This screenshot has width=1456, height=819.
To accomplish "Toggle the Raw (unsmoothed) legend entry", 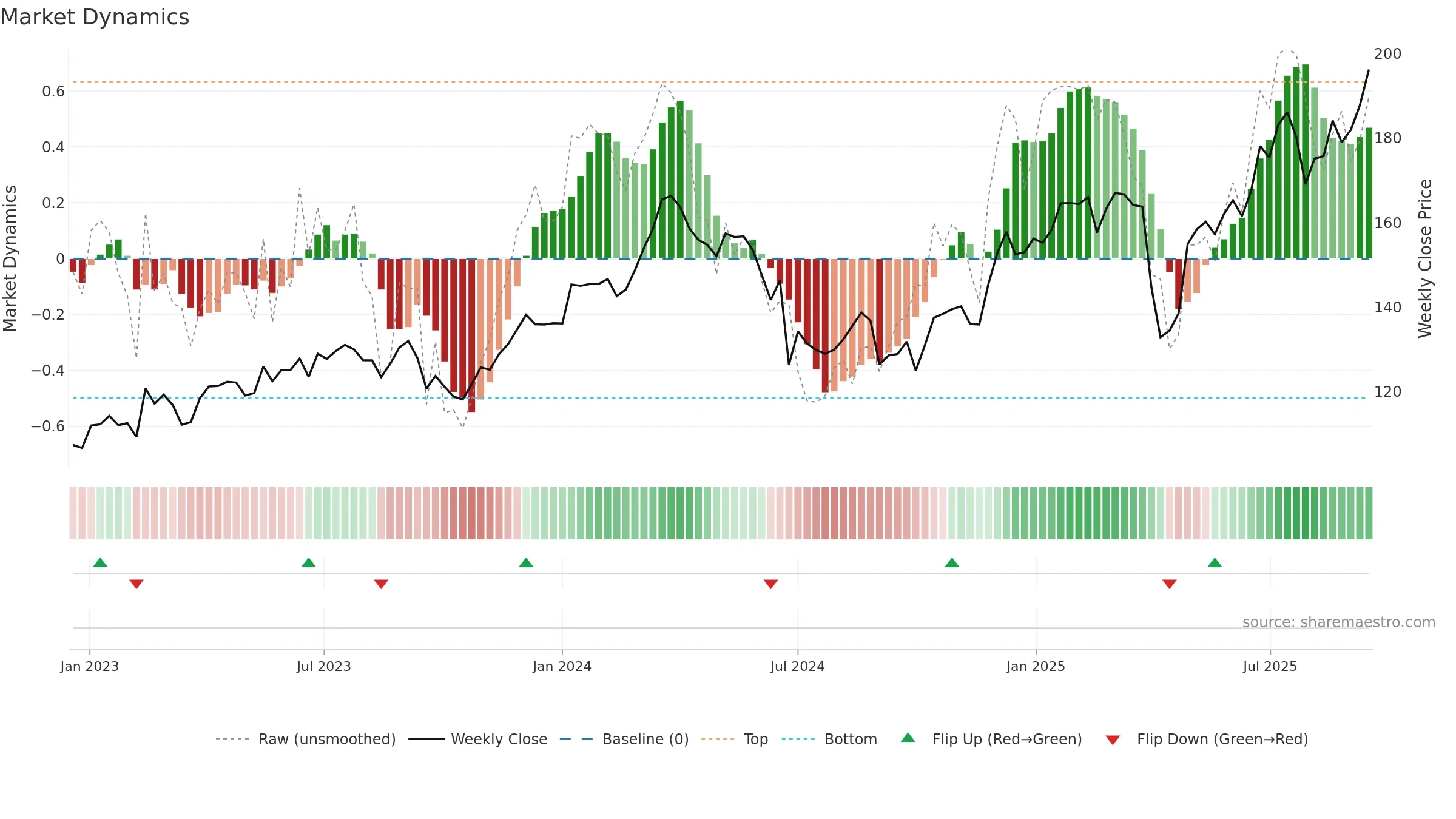I will point(305,739).
